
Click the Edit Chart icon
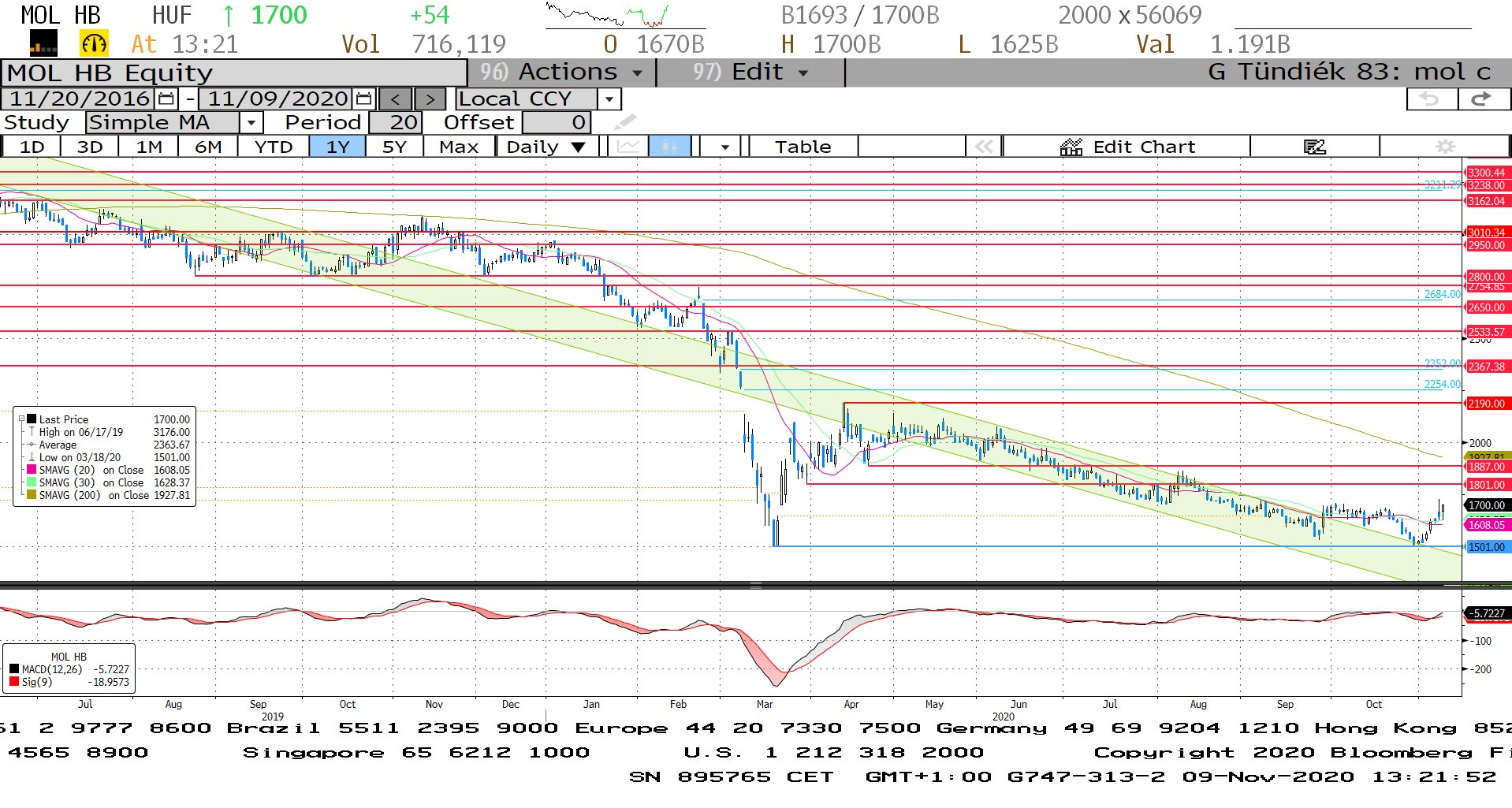[1071, 147]
